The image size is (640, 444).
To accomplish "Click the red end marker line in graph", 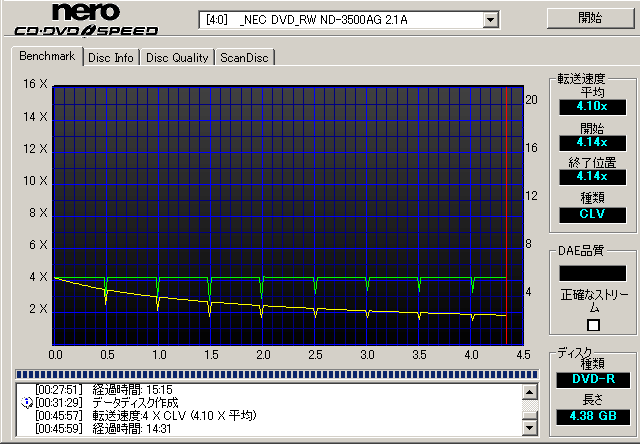I will pyautogui.click(x=507, y=215).
